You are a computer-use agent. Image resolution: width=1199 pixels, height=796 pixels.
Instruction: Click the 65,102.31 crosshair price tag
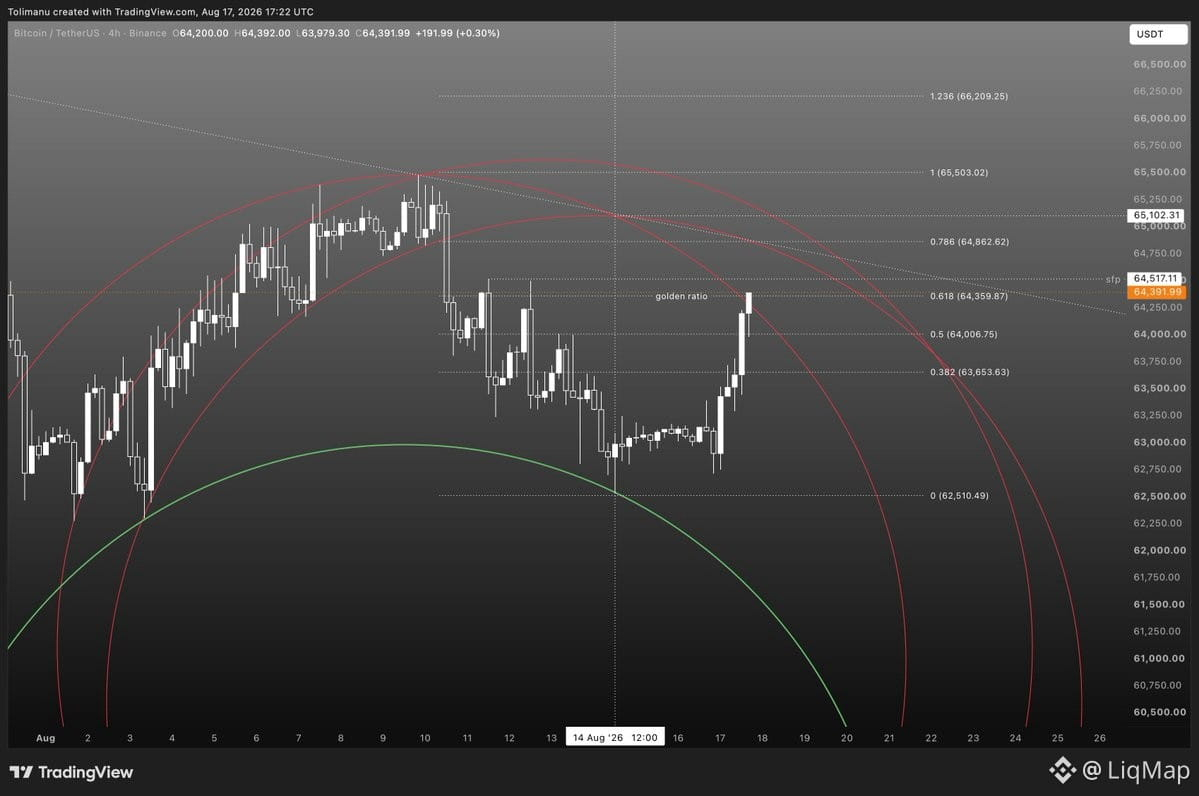1156,216
